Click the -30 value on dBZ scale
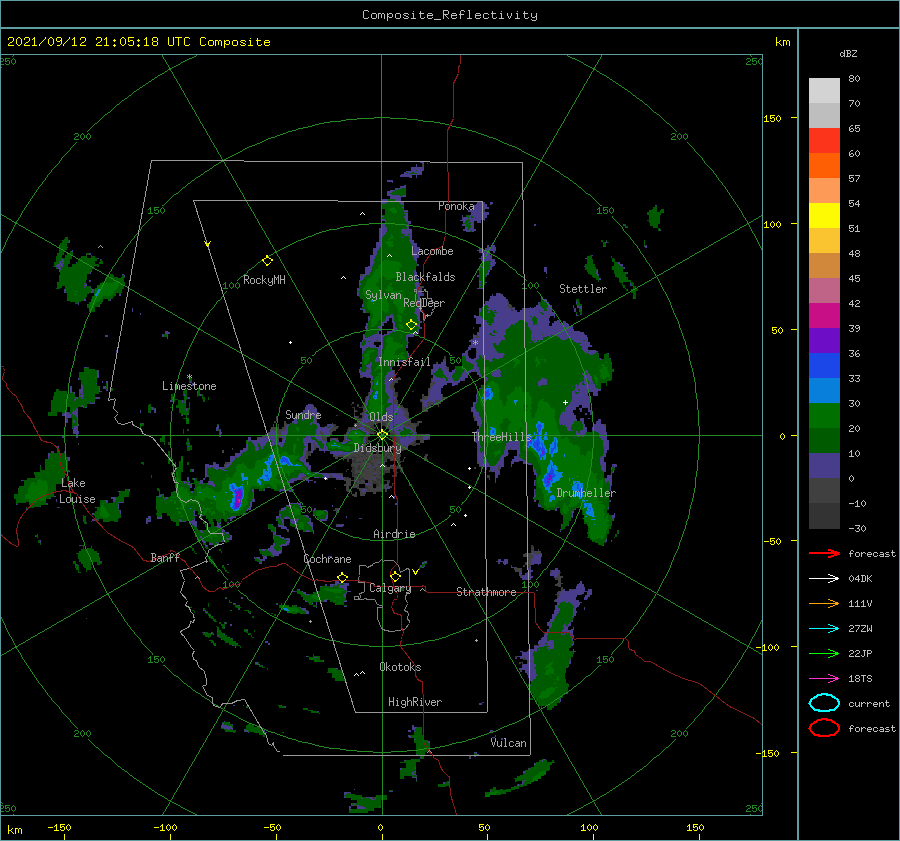900x841 pixels. point(858,528)
